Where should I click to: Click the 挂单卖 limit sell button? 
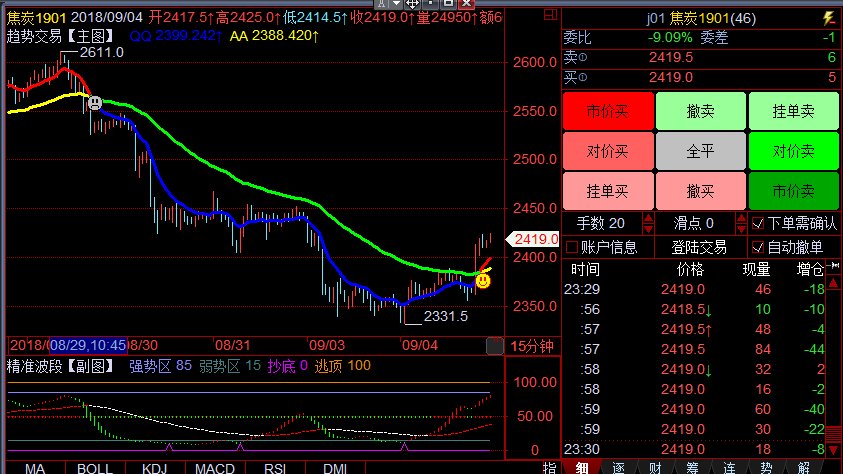[793, 111]
